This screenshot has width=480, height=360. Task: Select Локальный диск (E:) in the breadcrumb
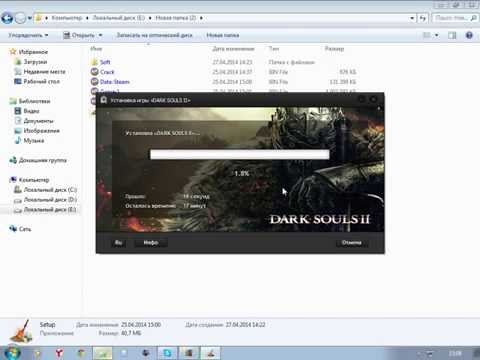[118, 18]
